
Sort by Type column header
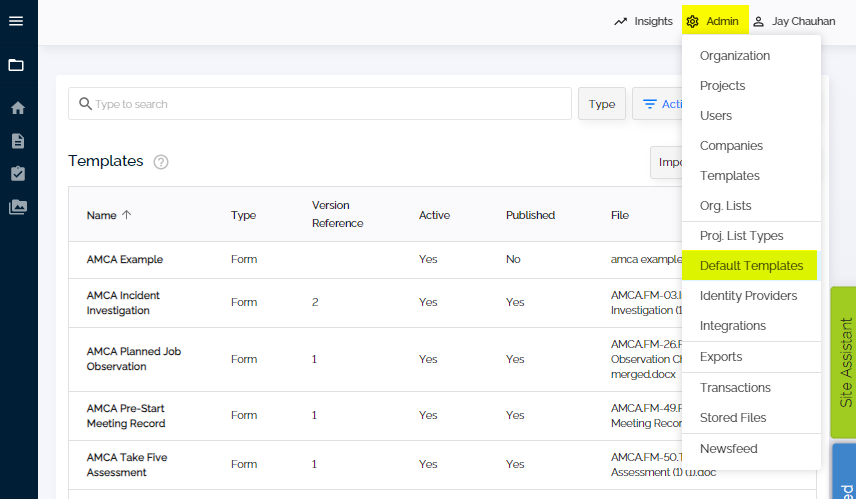243,215
